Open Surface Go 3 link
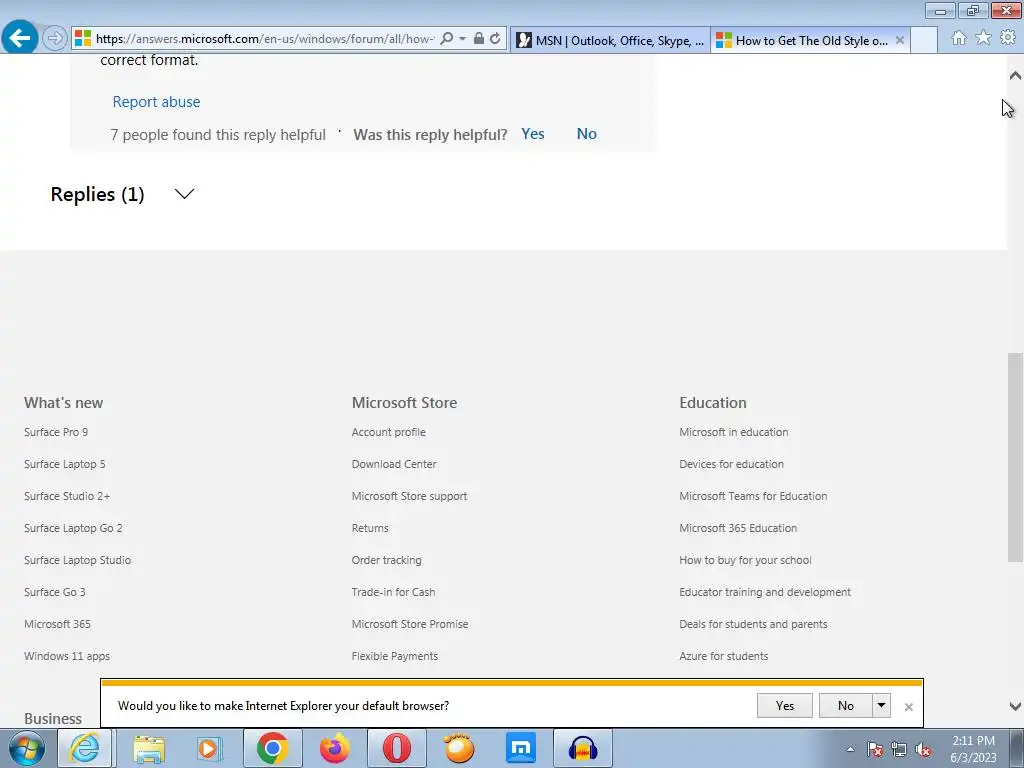Viewport: 1024px width, 768px height. click(x=55, y=592)
